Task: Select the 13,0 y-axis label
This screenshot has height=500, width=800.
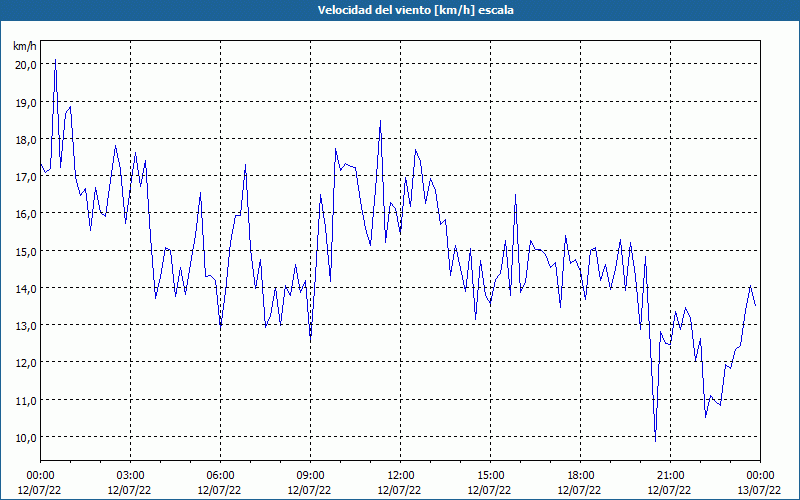Action: tap(26, 326)
